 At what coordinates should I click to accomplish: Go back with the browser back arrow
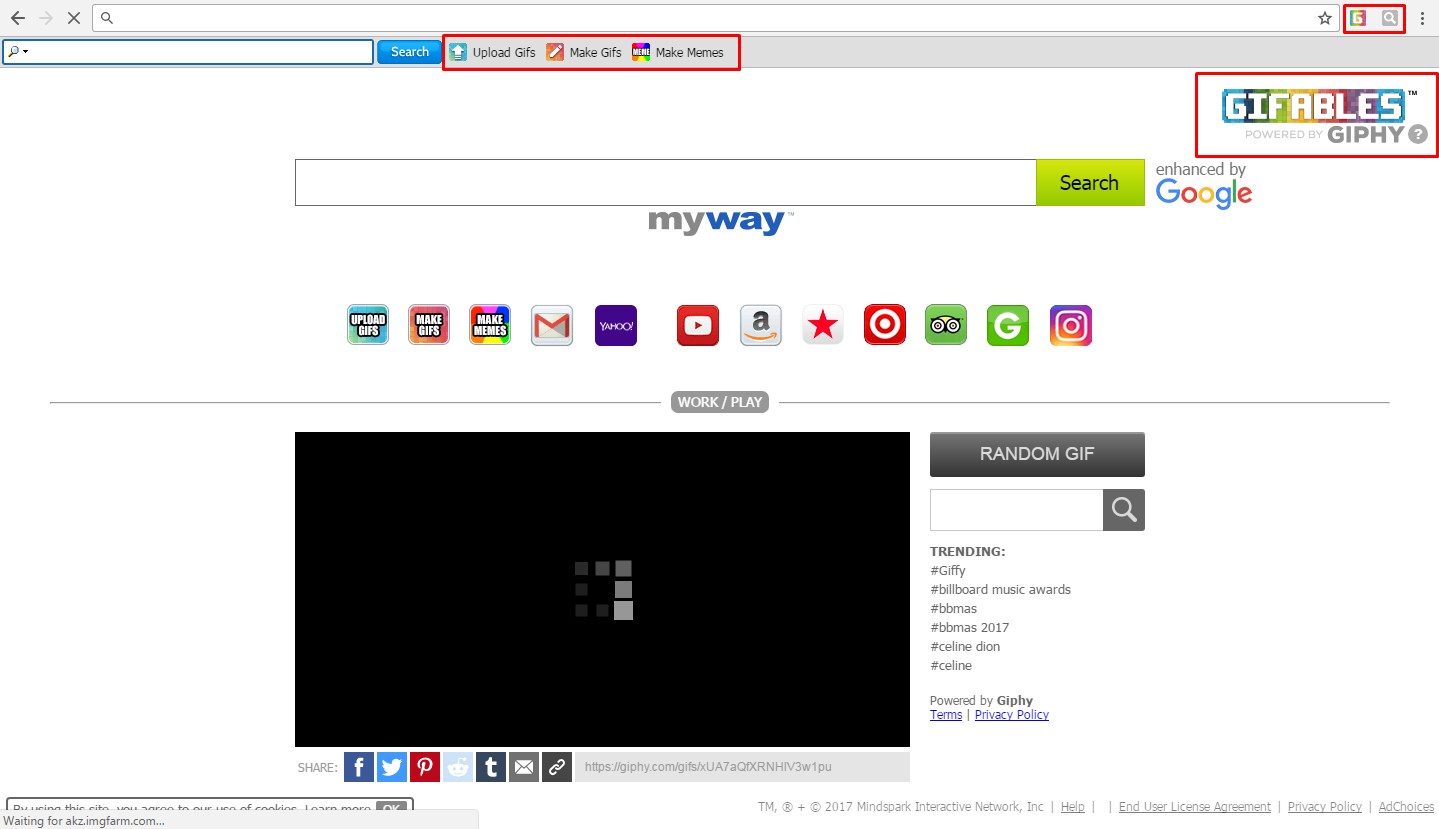click(18, 18)
